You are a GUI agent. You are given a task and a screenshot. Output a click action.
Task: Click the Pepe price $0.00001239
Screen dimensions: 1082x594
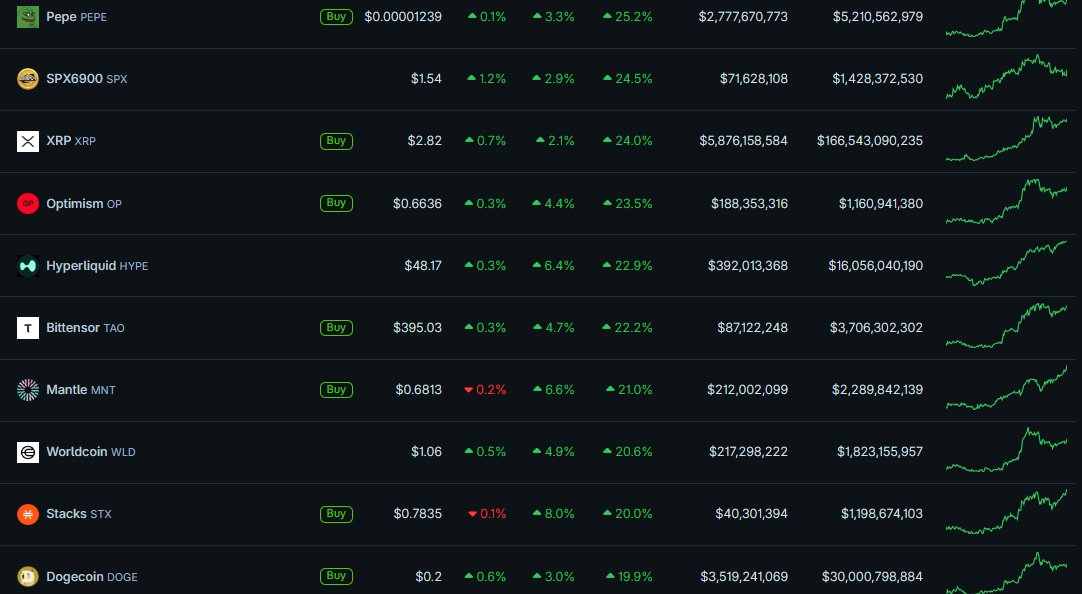tap(403, 17)
